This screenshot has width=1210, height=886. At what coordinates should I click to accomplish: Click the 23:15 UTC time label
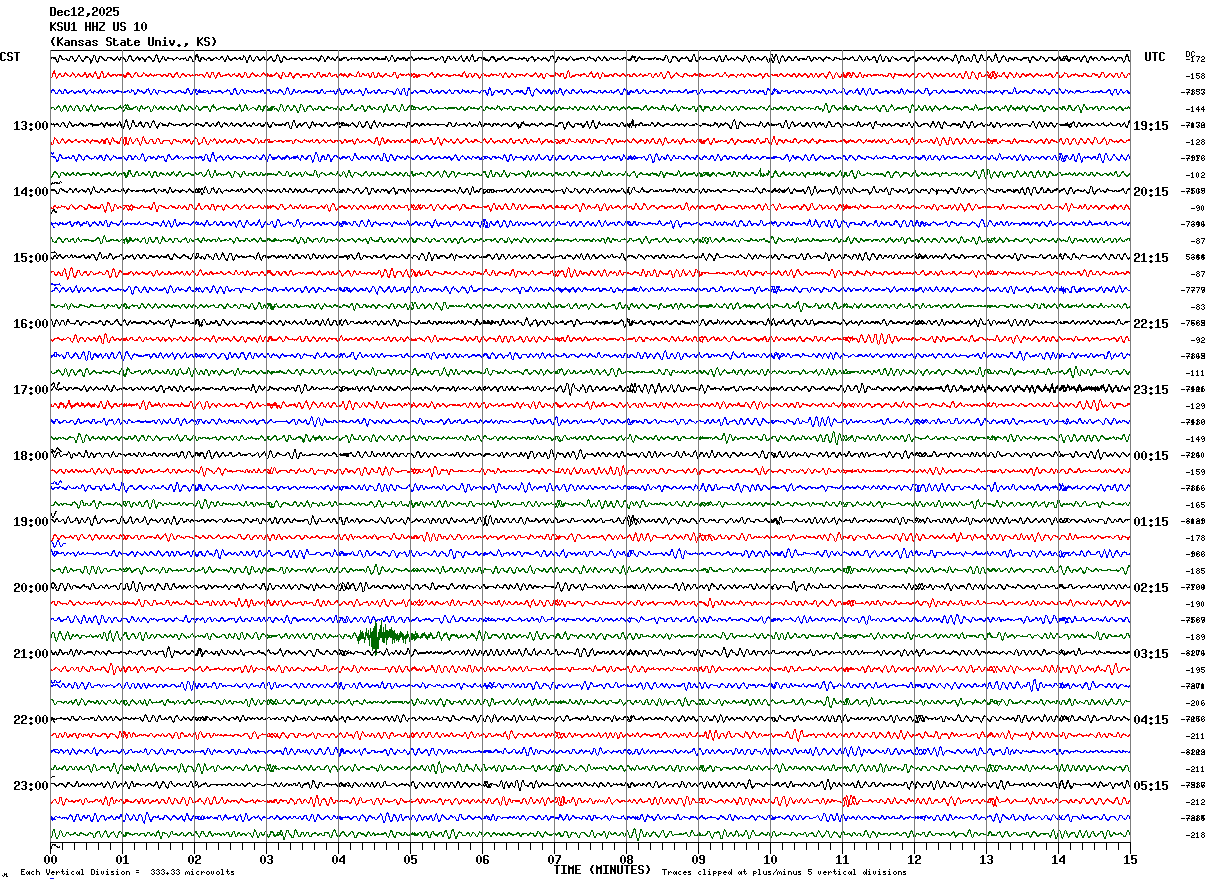point(1151,390)
